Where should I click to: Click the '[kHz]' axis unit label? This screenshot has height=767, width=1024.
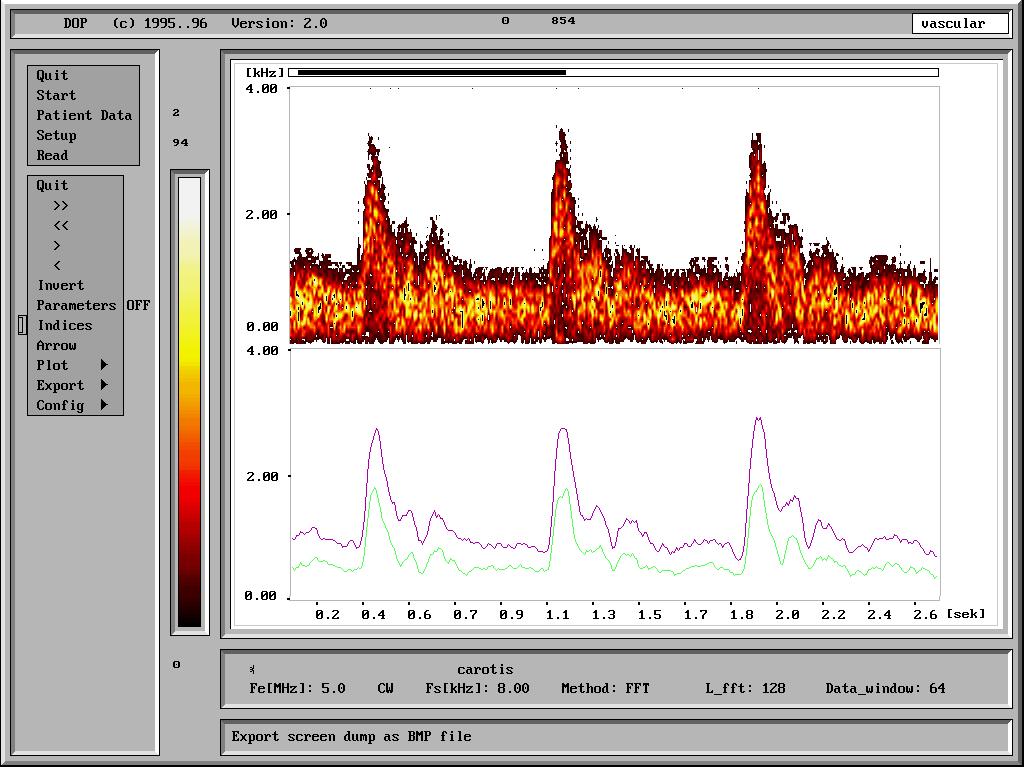tap(265, 73)
